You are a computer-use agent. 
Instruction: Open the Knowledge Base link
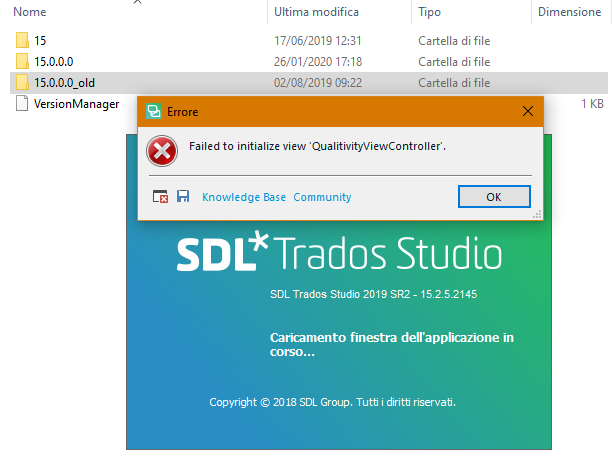click(244, 197)
